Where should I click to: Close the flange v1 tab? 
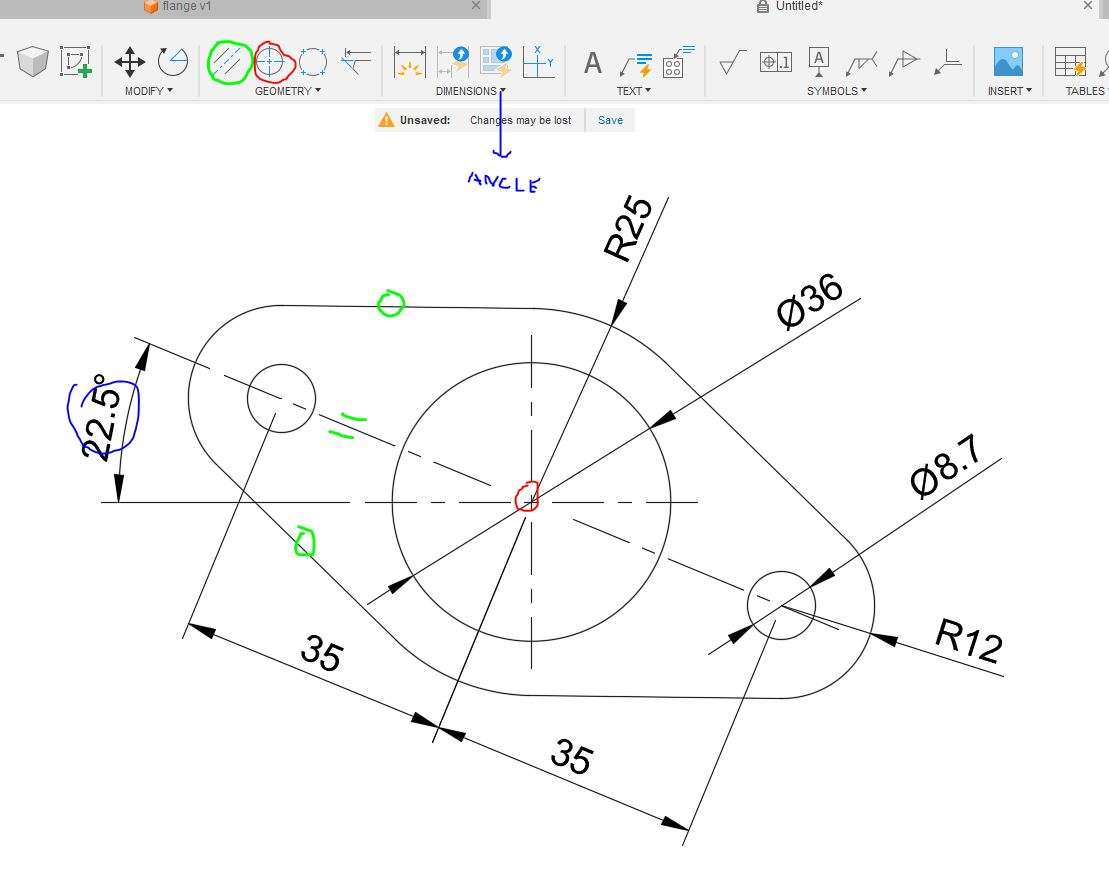pyautogui.click(x=476, y=6)
